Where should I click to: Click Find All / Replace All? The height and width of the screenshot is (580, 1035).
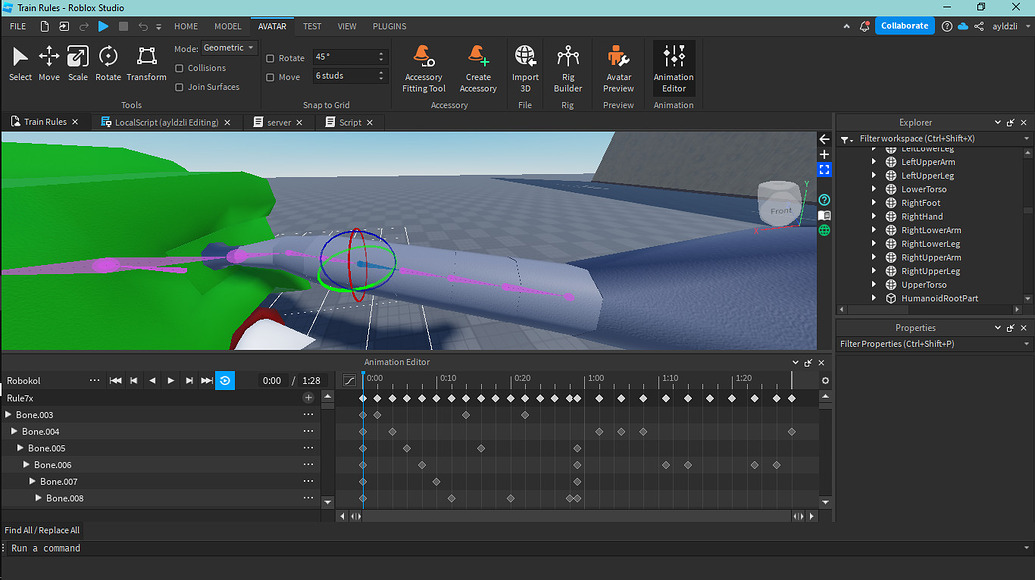point(42,530)
